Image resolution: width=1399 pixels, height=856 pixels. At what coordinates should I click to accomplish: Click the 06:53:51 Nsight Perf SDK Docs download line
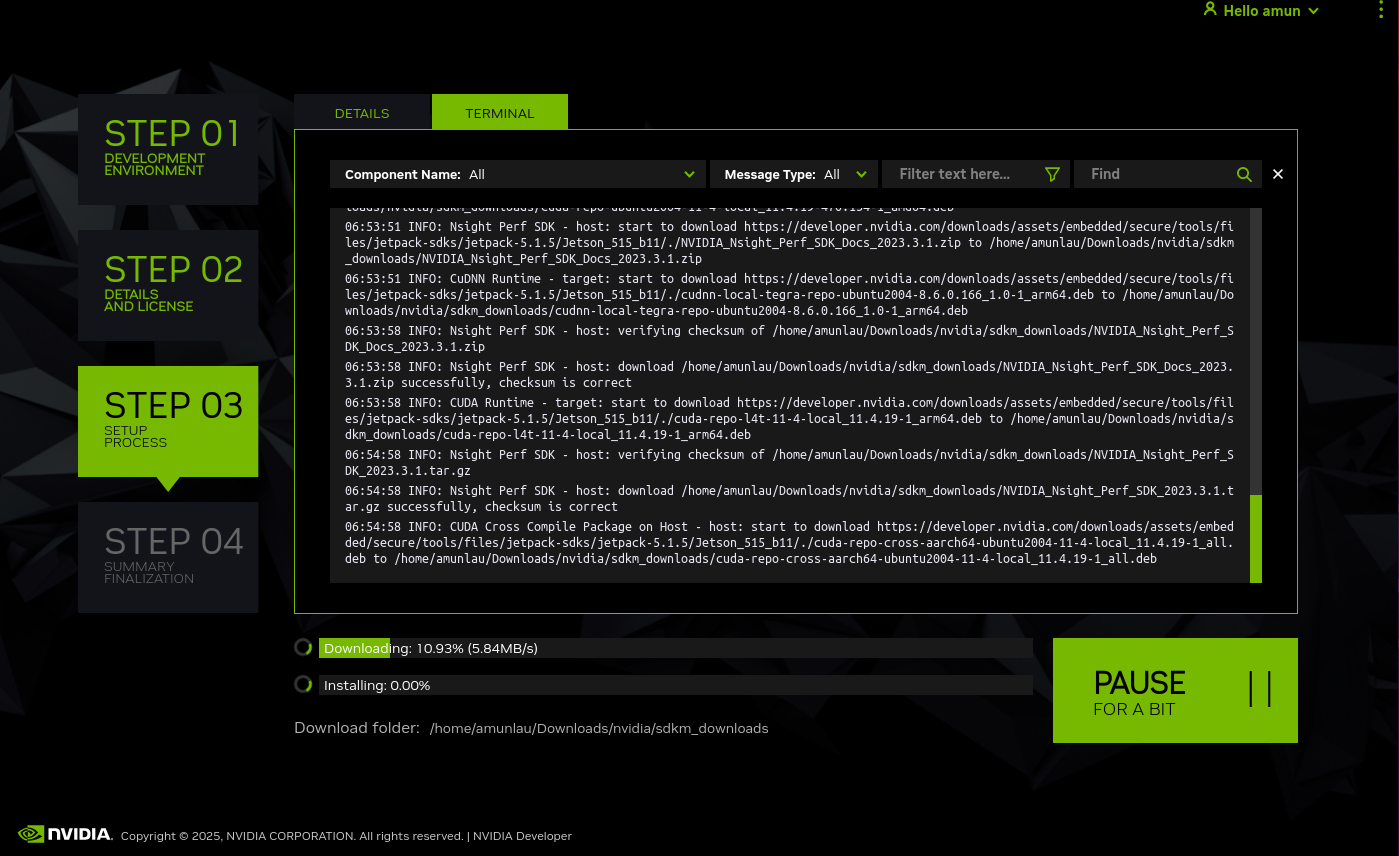(x=790, y=243)
